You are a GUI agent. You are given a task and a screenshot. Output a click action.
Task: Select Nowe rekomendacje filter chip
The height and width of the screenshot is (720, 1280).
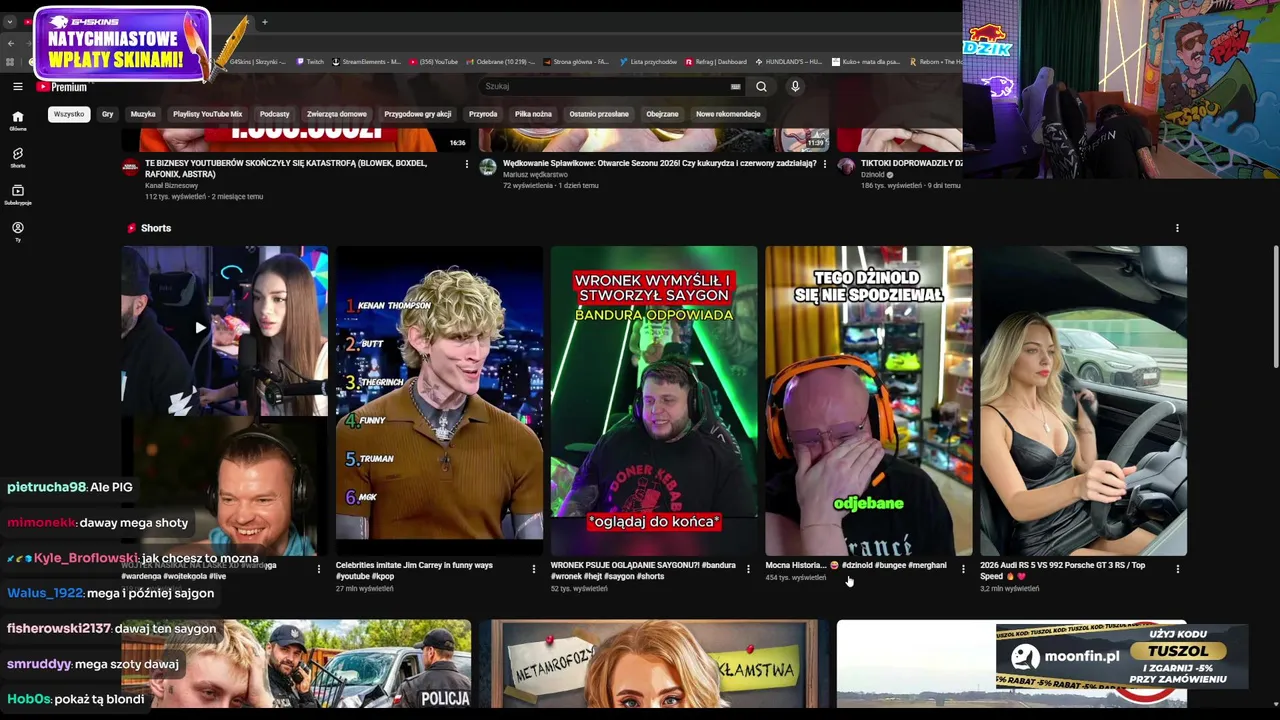pos(728,114)
